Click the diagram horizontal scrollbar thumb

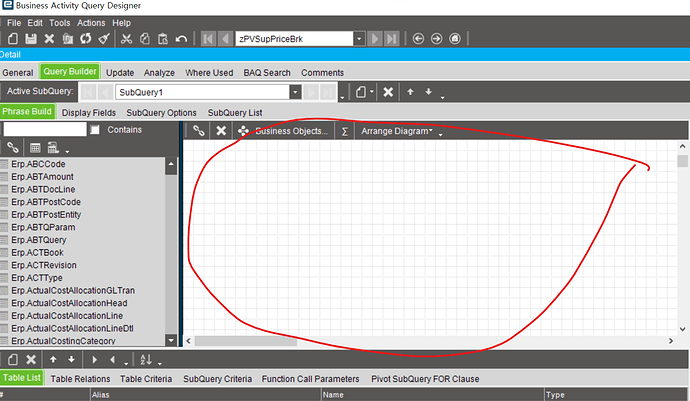coord(246,341)
